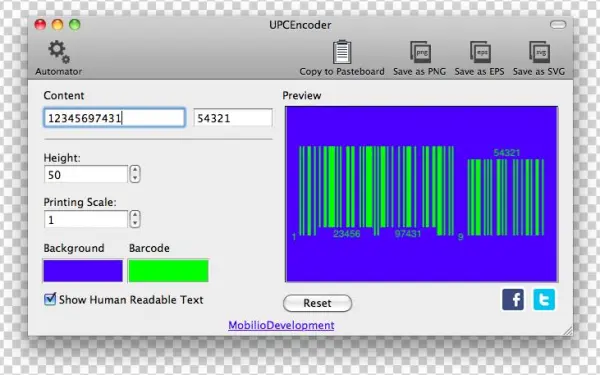Screen dimensions: 600x375
Task: Share via the Facebook icon
Action: click(x=513, y=299)
